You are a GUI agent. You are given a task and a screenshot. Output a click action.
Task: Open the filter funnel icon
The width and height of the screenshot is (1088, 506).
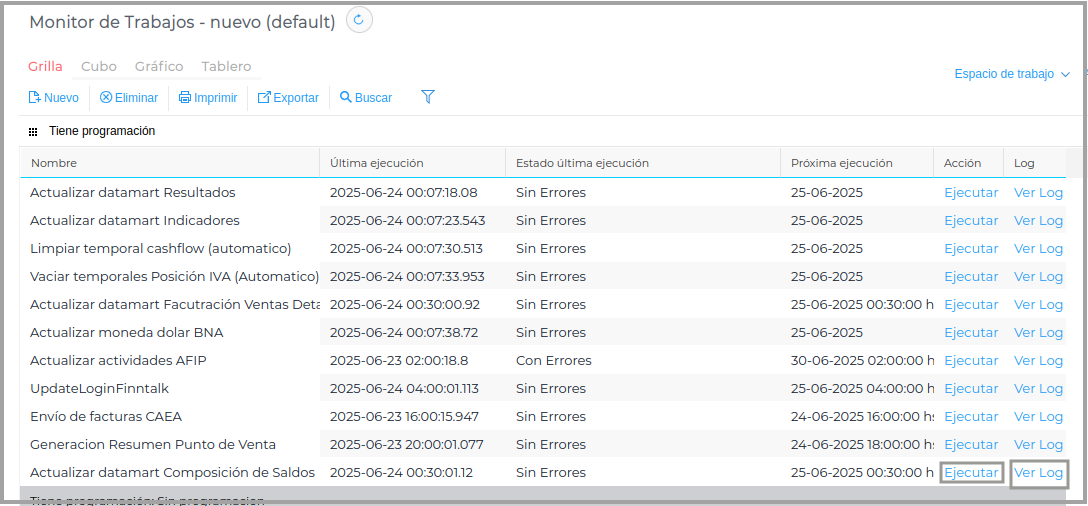coord(428,97)
